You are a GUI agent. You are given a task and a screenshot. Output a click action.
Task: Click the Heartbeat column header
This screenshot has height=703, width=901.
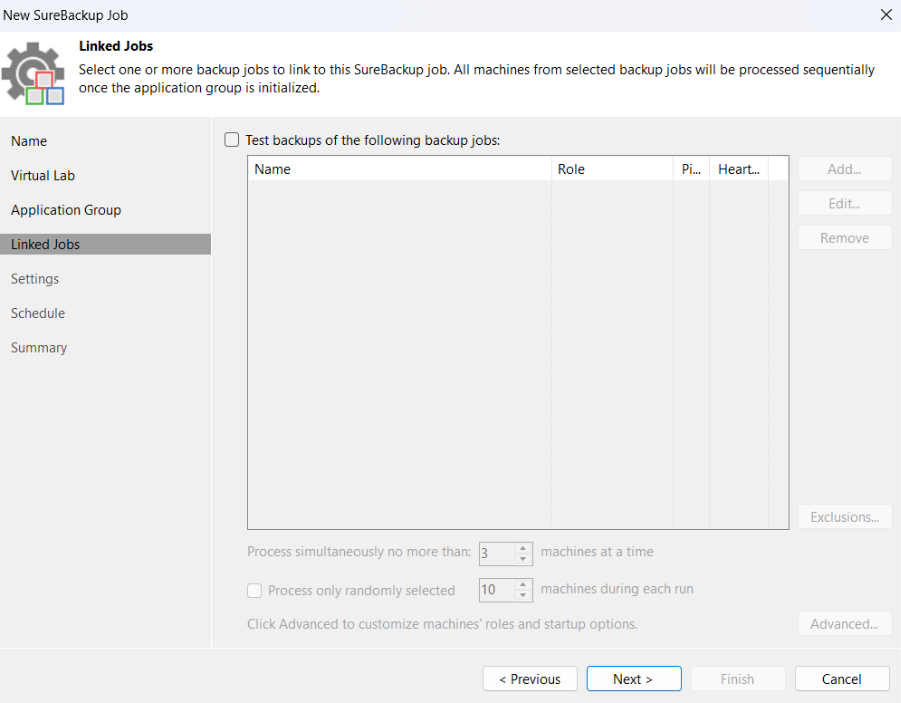tap(738, 169)
